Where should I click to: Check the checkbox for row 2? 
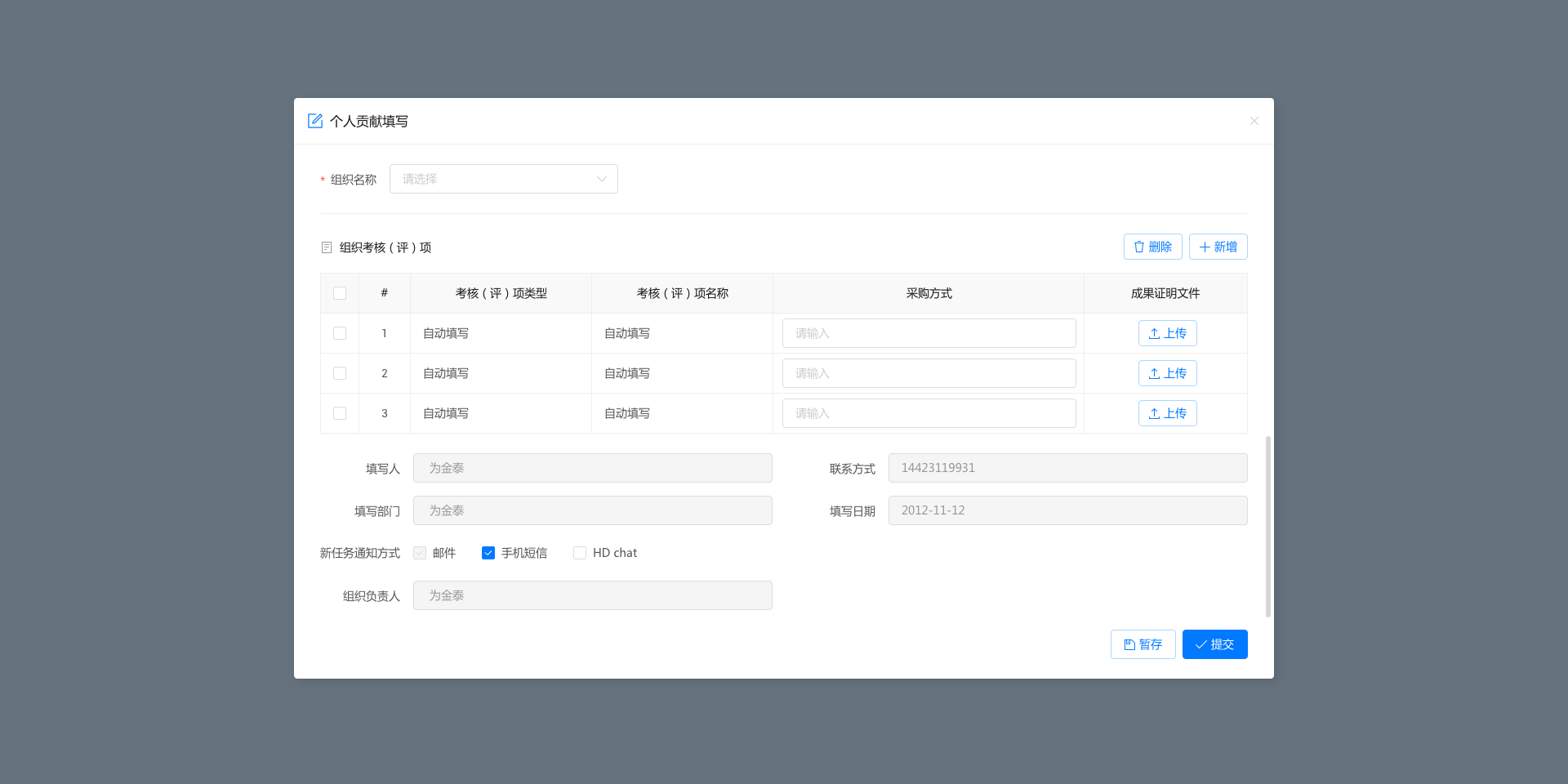pyautogui.click(x=340, y=373)
